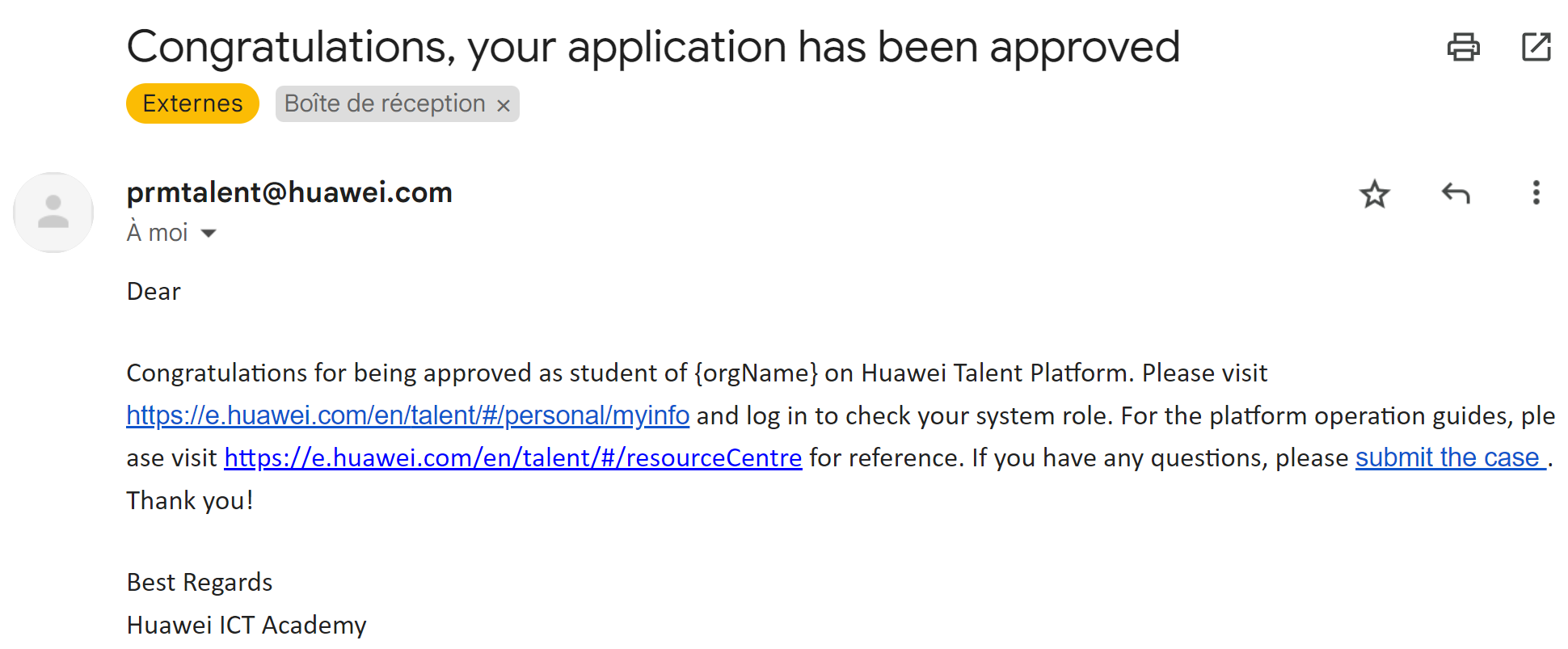The image size is (1568, 649).
Task: Select the Boîte de réception label text
Action: pos(384,103)
